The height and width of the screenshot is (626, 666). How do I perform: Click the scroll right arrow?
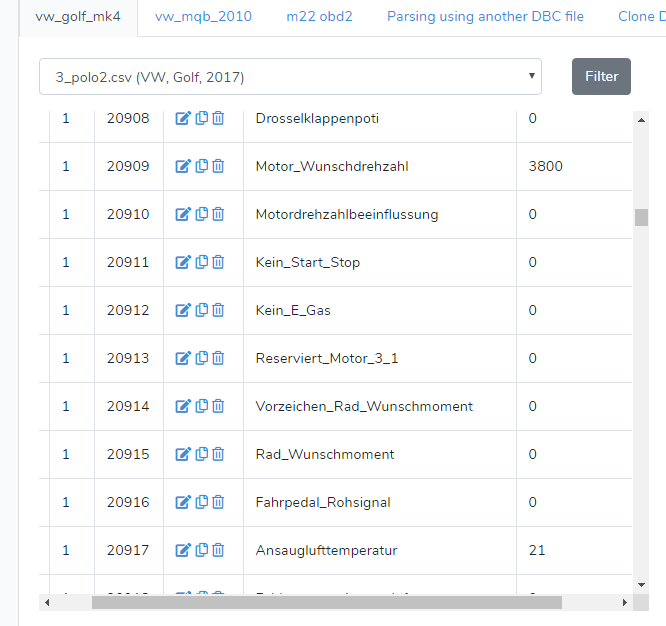[625, 603]
